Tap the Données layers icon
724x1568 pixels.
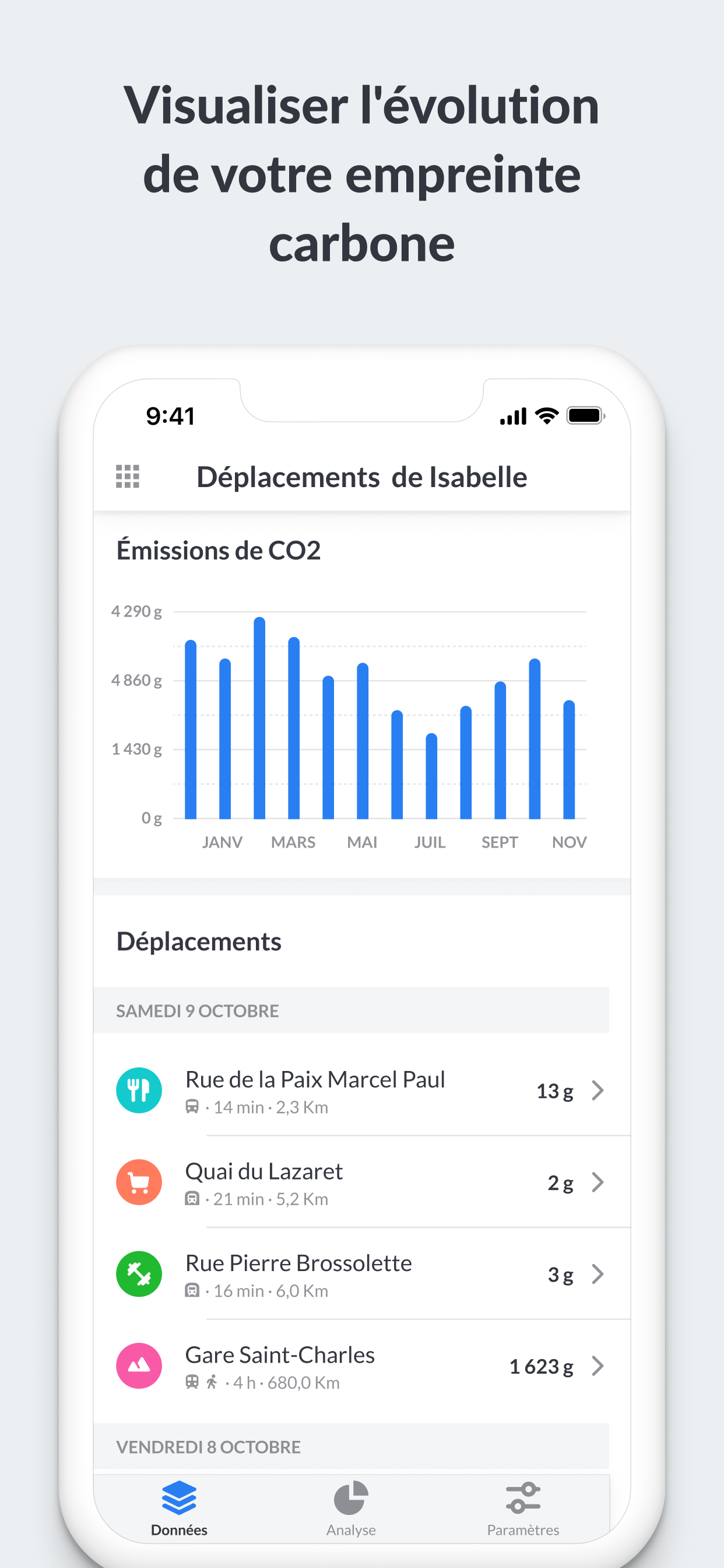(x=179, y=1497)
